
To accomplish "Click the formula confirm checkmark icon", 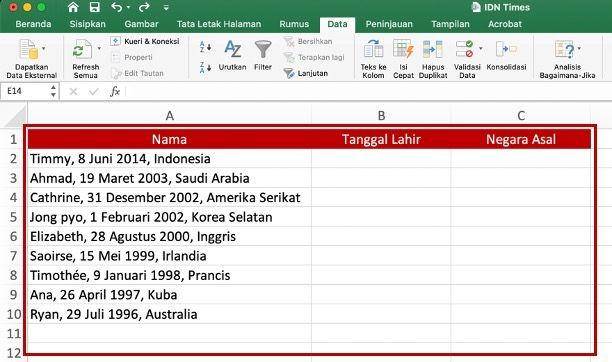I will 94,92.
